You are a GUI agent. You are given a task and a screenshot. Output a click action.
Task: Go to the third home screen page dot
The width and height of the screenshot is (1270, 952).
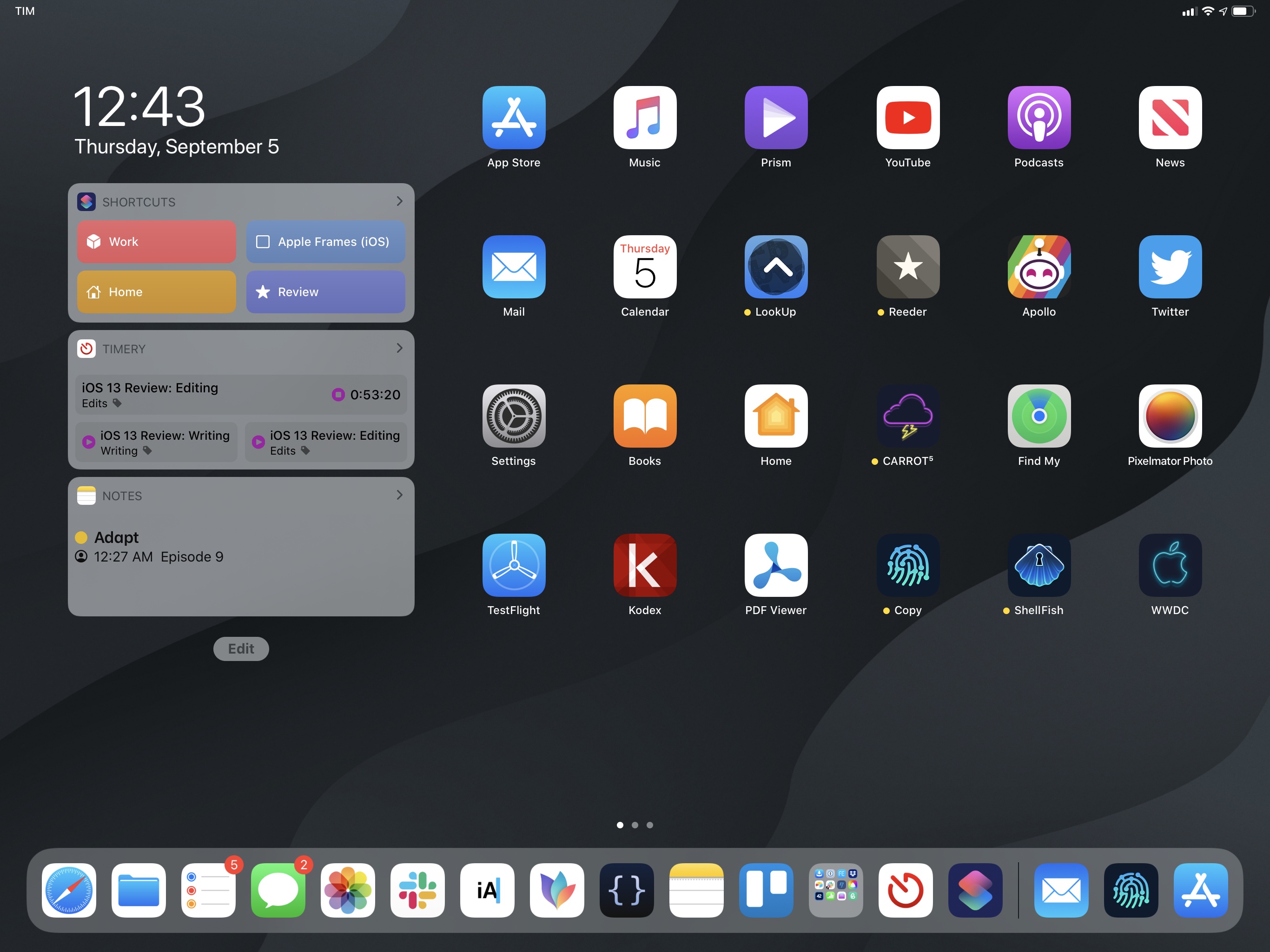(x=650, y=825)
